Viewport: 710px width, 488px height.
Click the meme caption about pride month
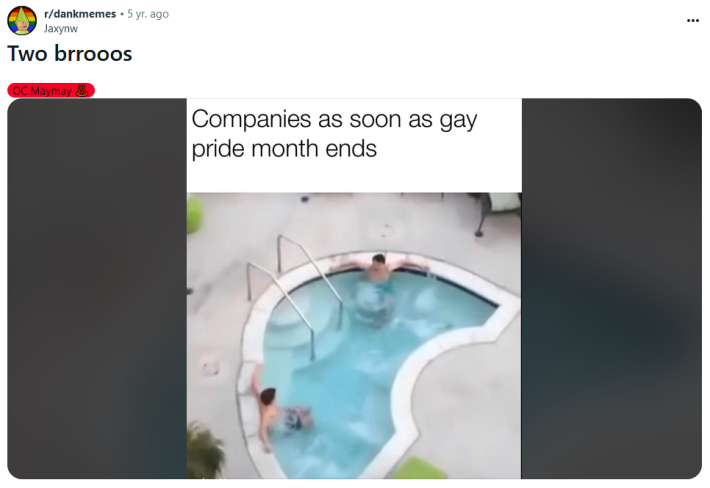tap(334, 134)
